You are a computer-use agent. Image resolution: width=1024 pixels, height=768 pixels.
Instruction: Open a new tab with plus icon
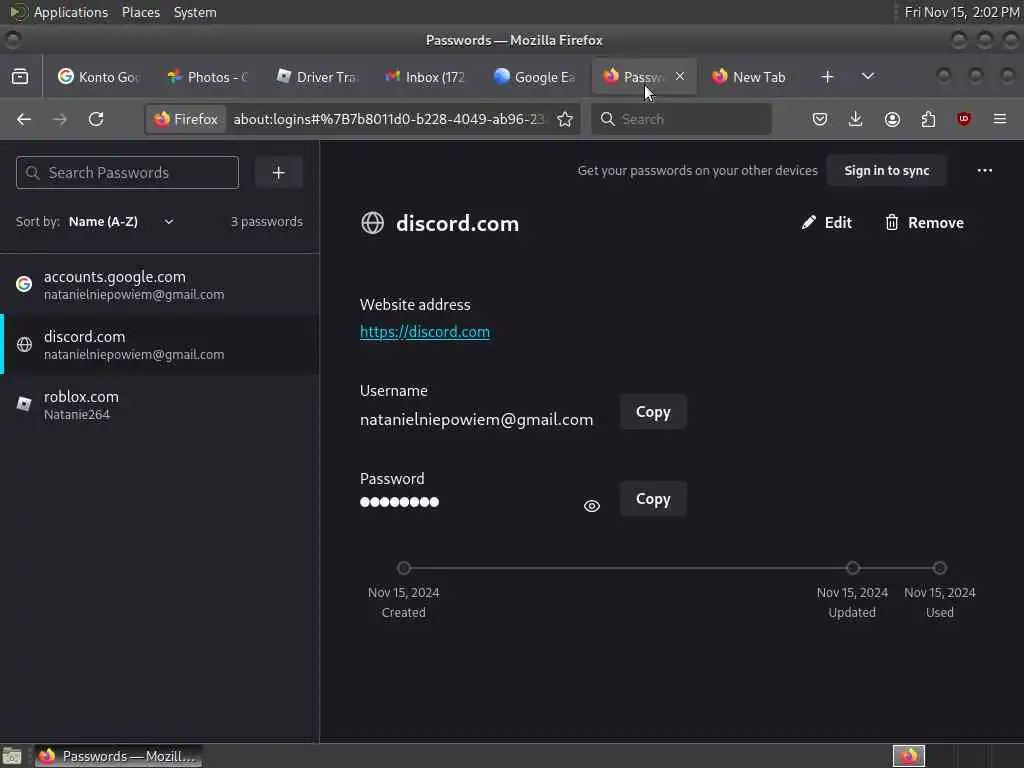[x=827, y=76]
